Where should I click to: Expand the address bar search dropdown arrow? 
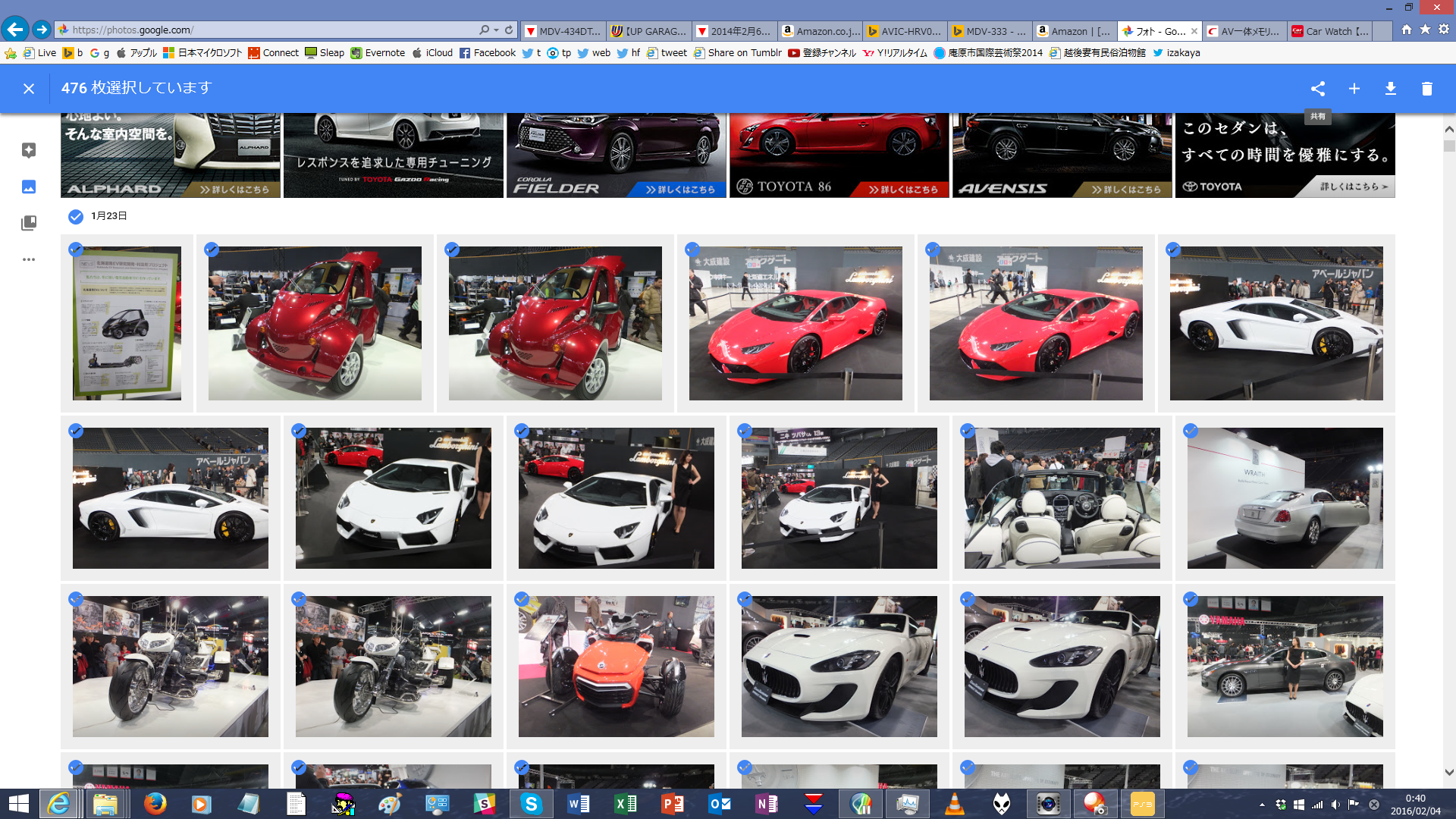496,30
